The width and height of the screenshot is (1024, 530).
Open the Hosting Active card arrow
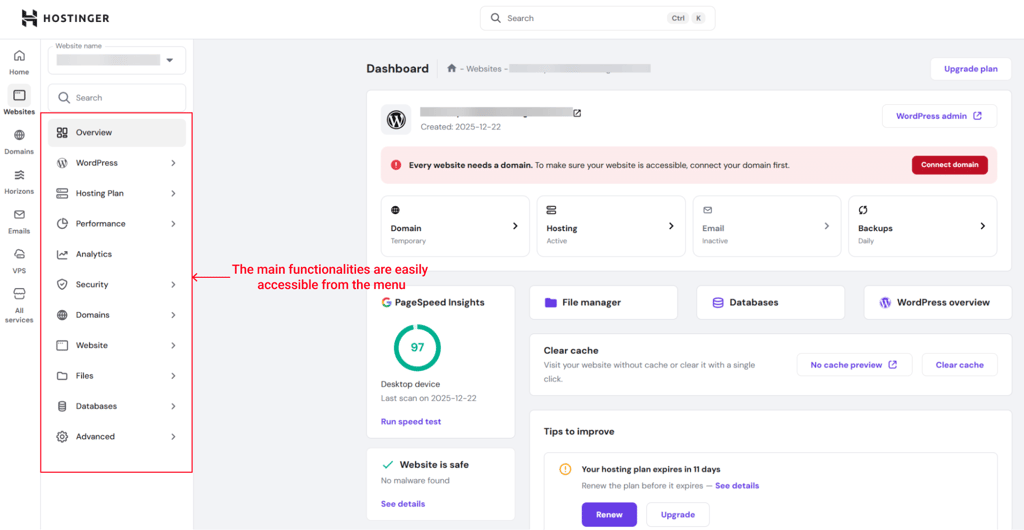tap(671, 226)
